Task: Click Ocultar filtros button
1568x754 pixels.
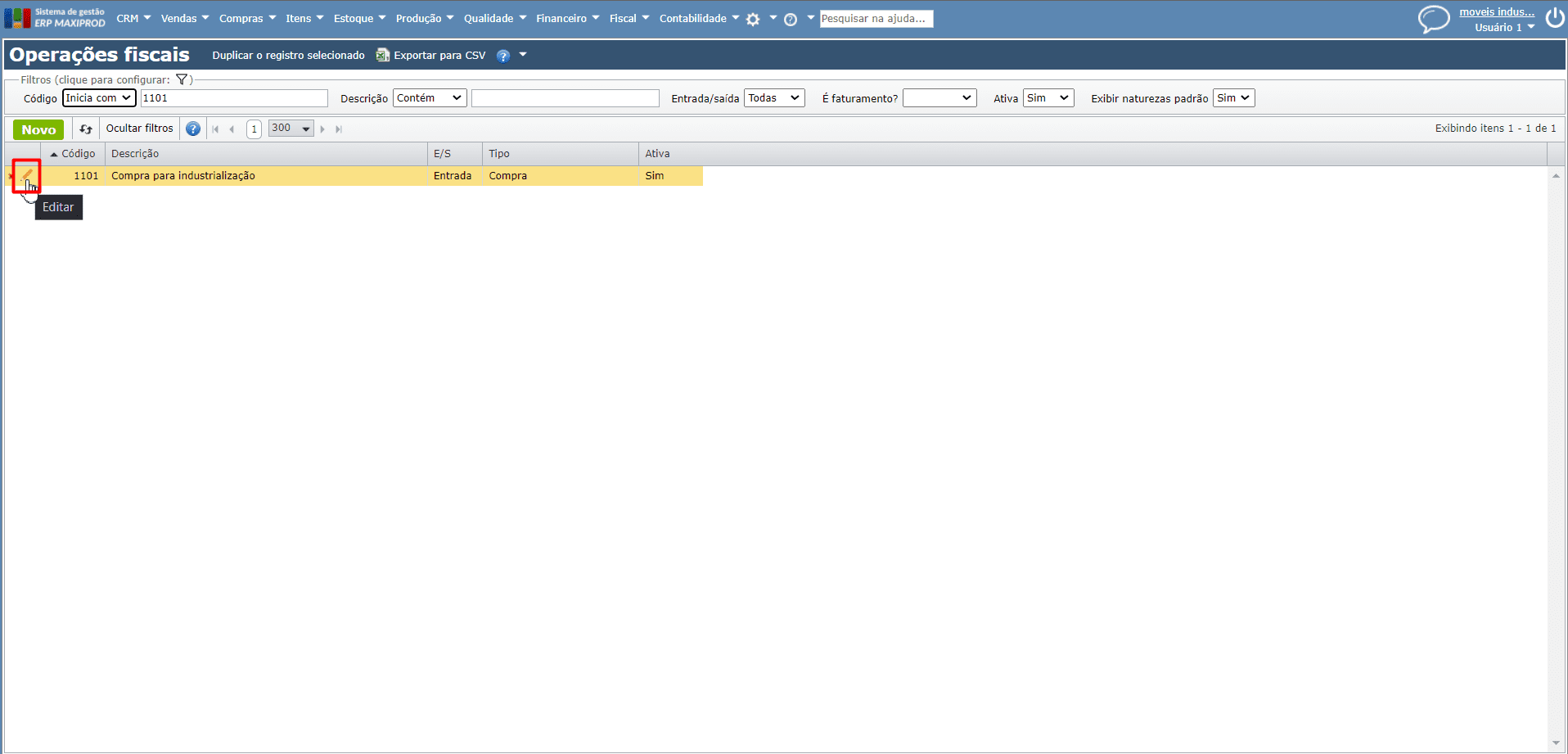Action: (x=140, y=129)
